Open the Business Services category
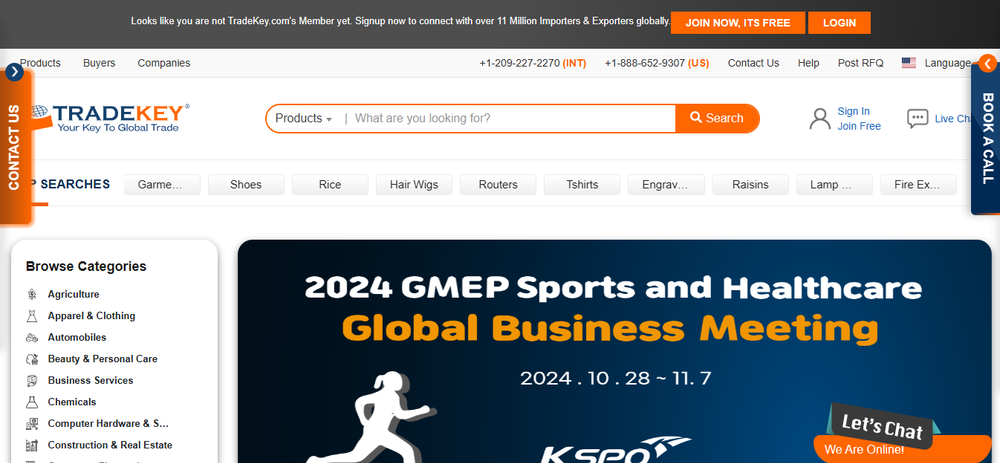The width and height of the screenshot is (1000, 463). coord(91,381)
